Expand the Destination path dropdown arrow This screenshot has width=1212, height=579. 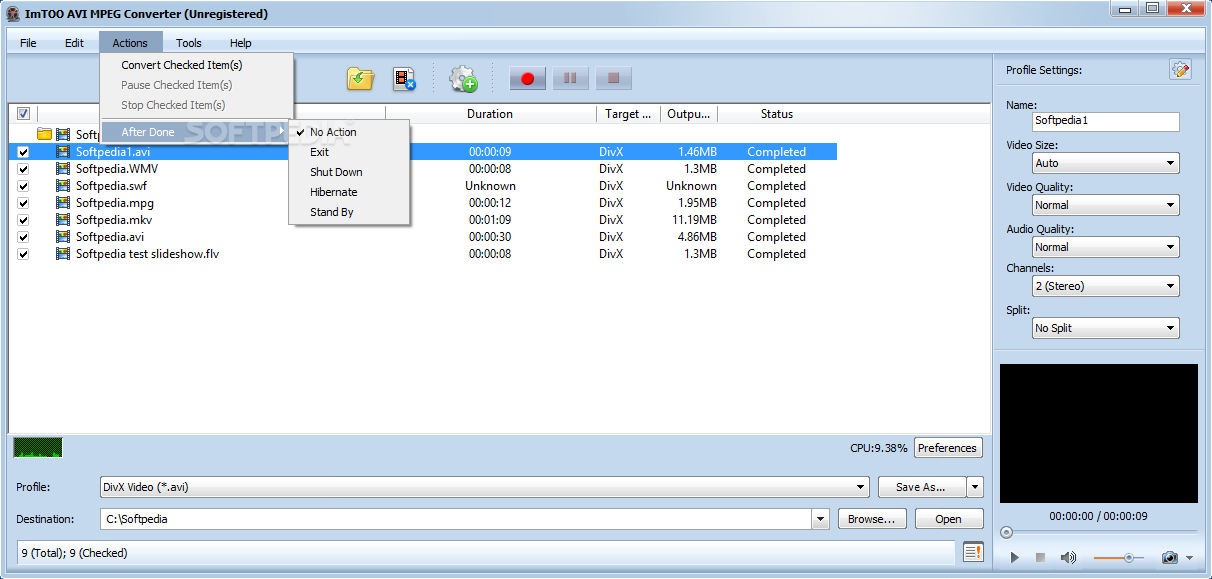pyautogui.click(x=821, y=519)
